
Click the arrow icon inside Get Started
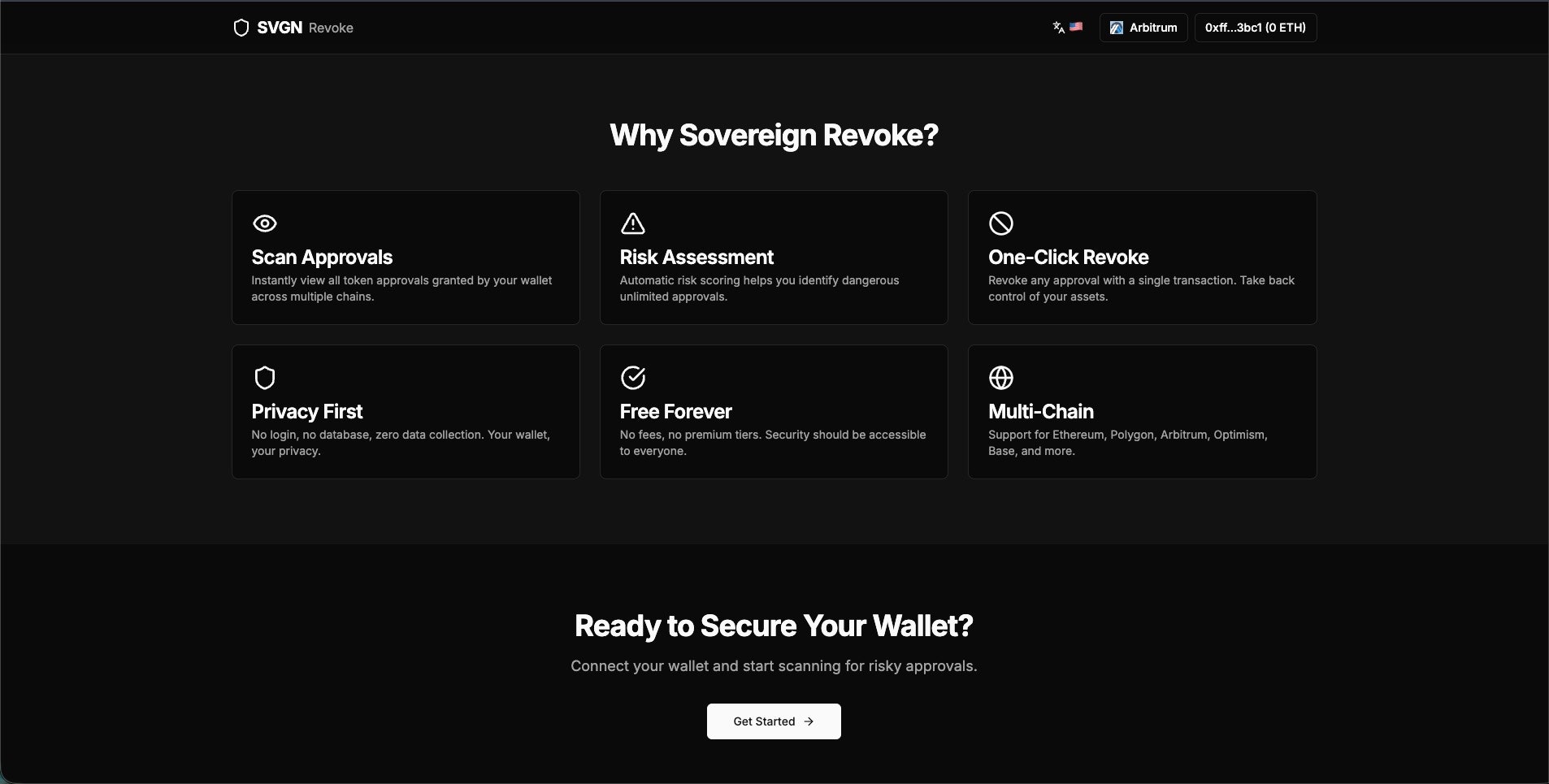coord(809,721)
